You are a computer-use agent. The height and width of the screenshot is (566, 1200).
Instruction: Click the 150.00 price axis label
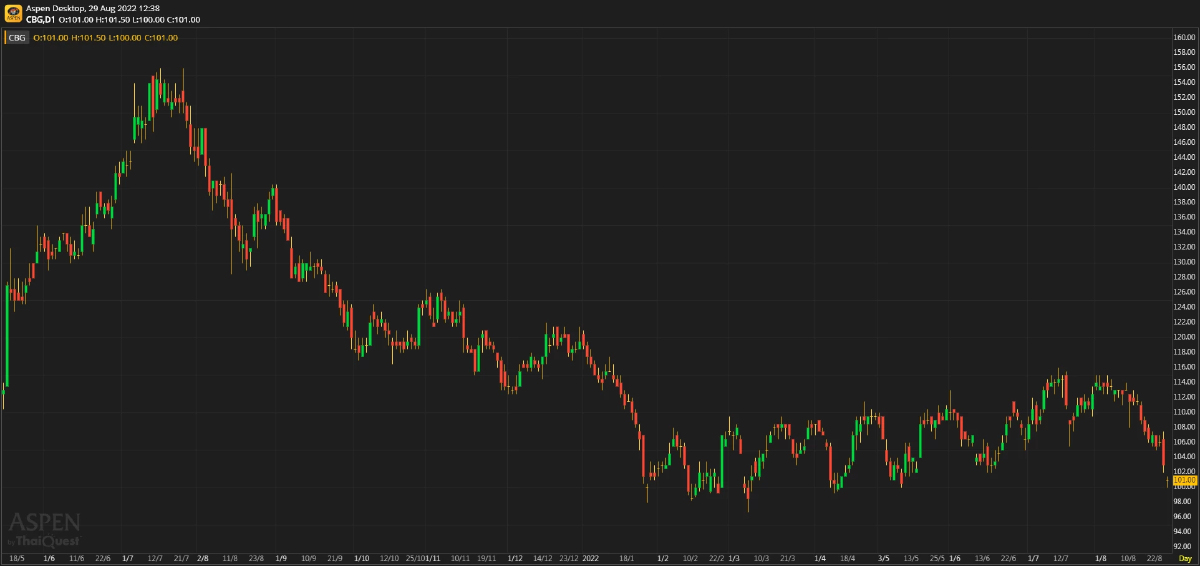(1184, 112)
